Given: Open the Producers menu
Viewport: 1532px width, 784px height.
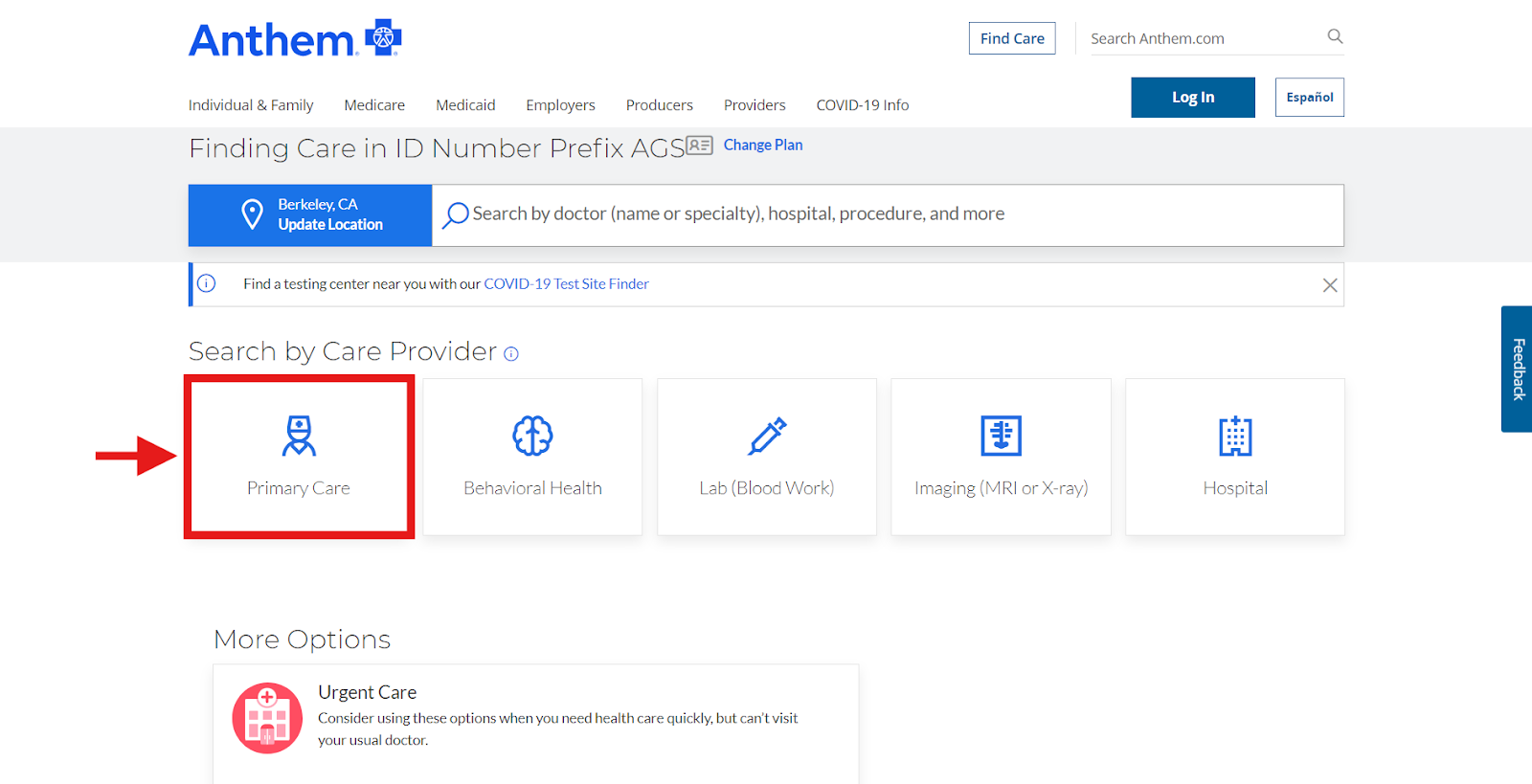Looking at the screenshot, I should coord(660,105).
